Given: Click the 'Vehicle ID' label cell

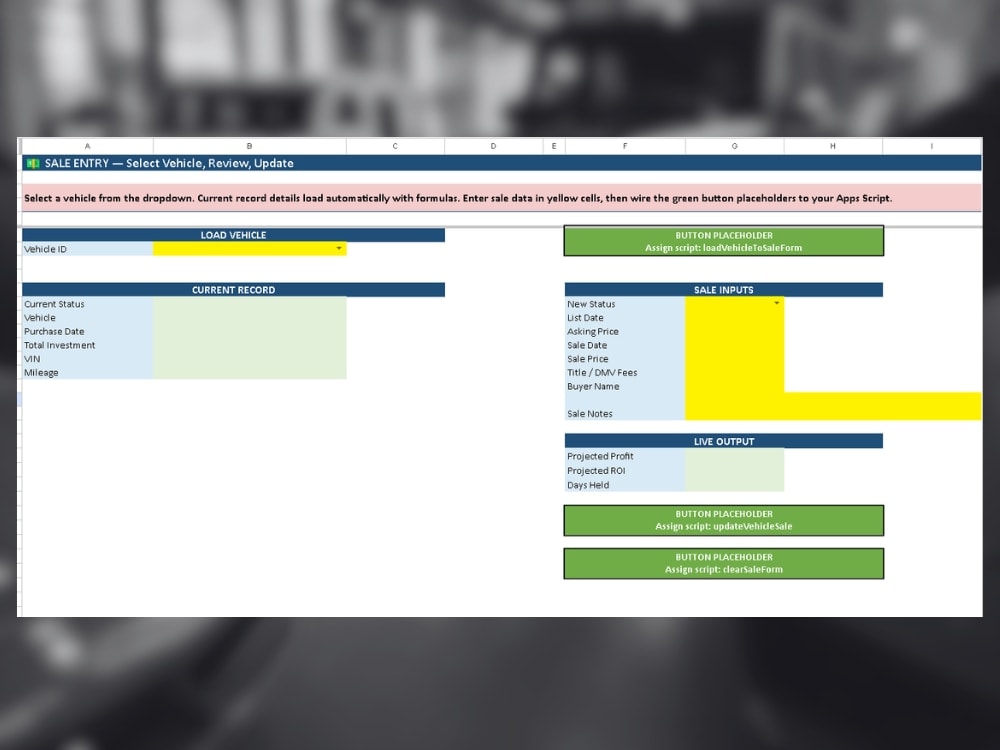Looking at the screenshot, I should (x=87, y=249).
